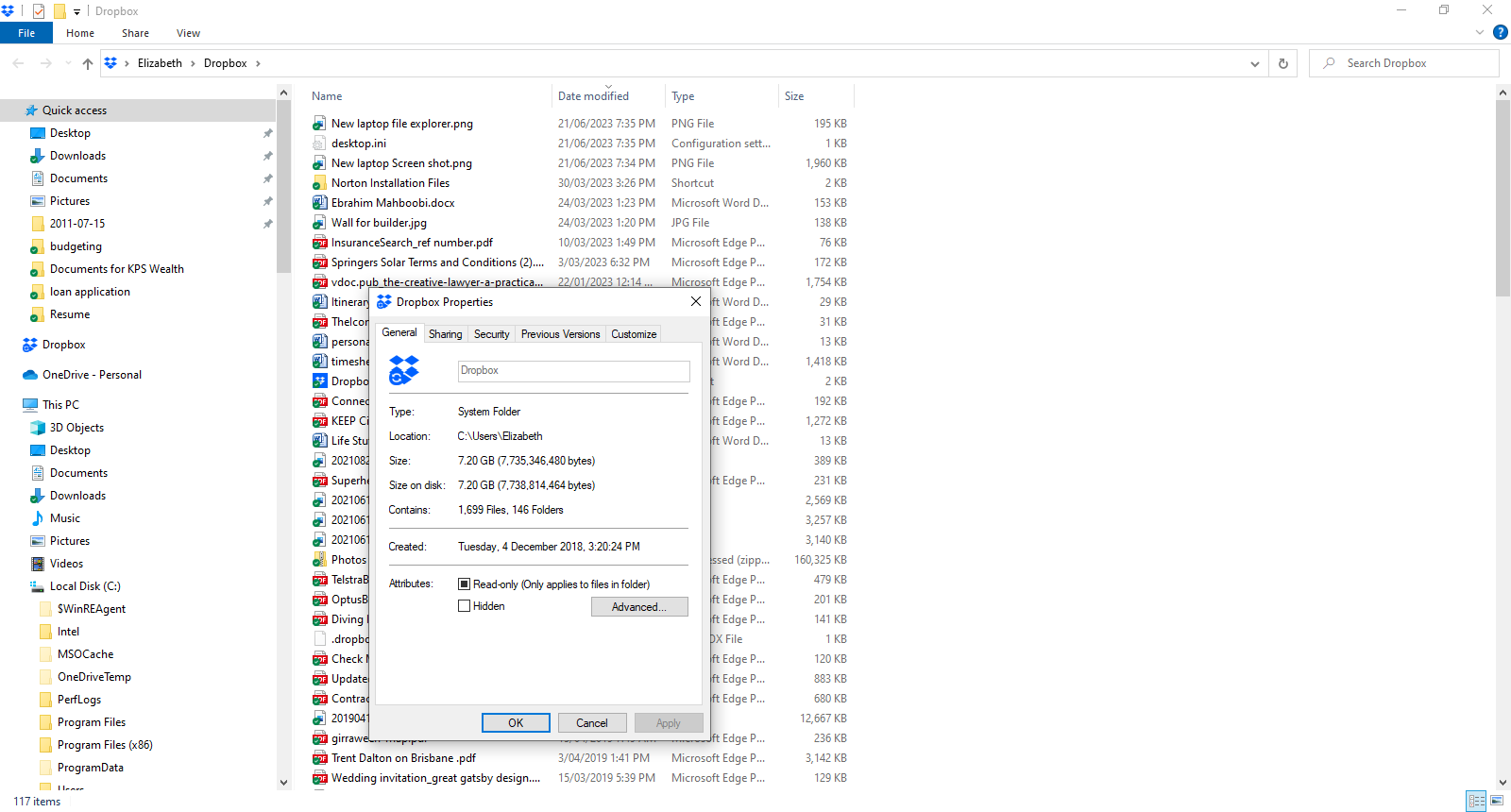Screen dimensions: 1511x812
Task: Open the File menu in Explorer
Action: [x=26, y=33]
